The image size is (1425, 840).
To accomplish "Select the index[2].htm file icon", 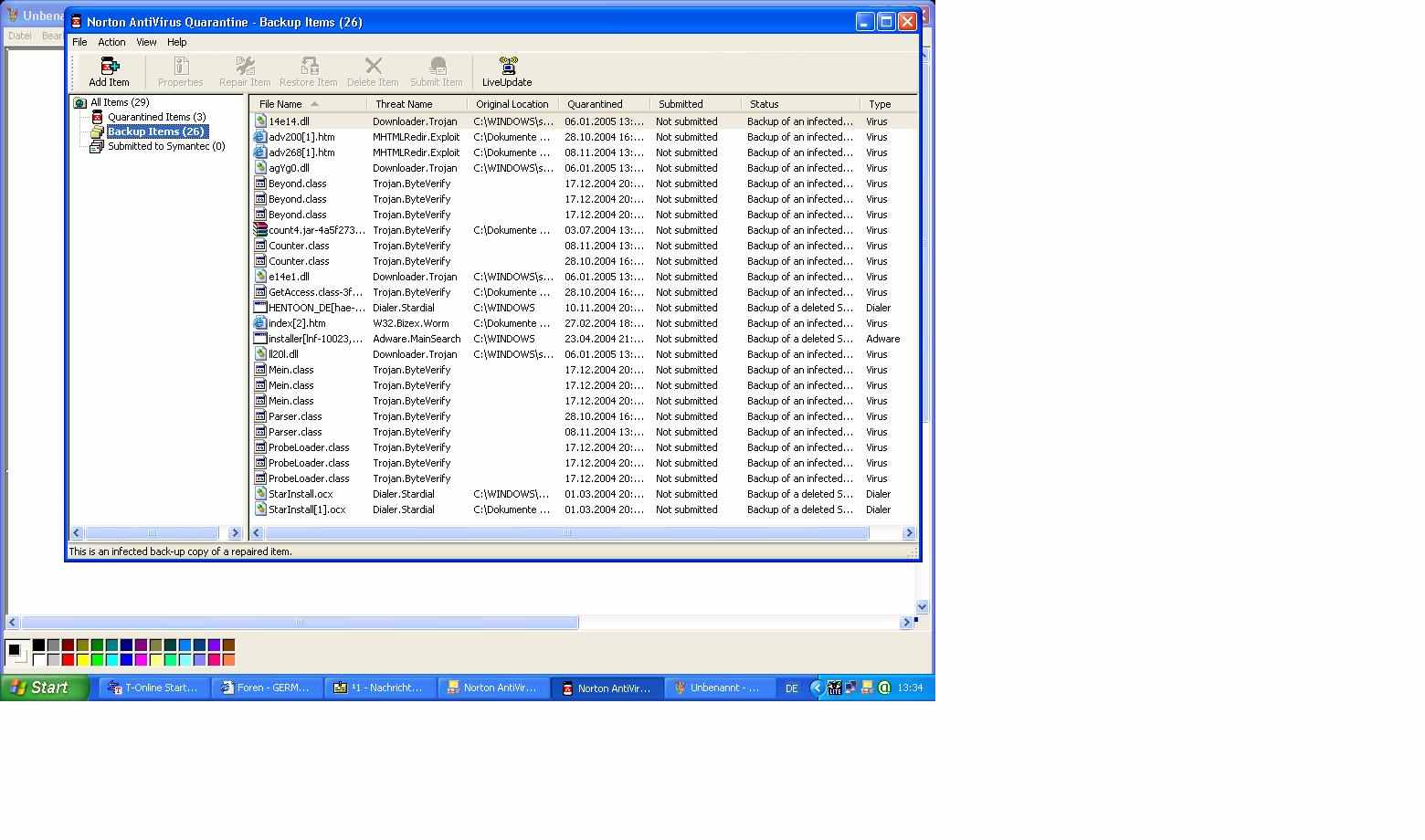I will pyautogui.click(x=260, y=322).
